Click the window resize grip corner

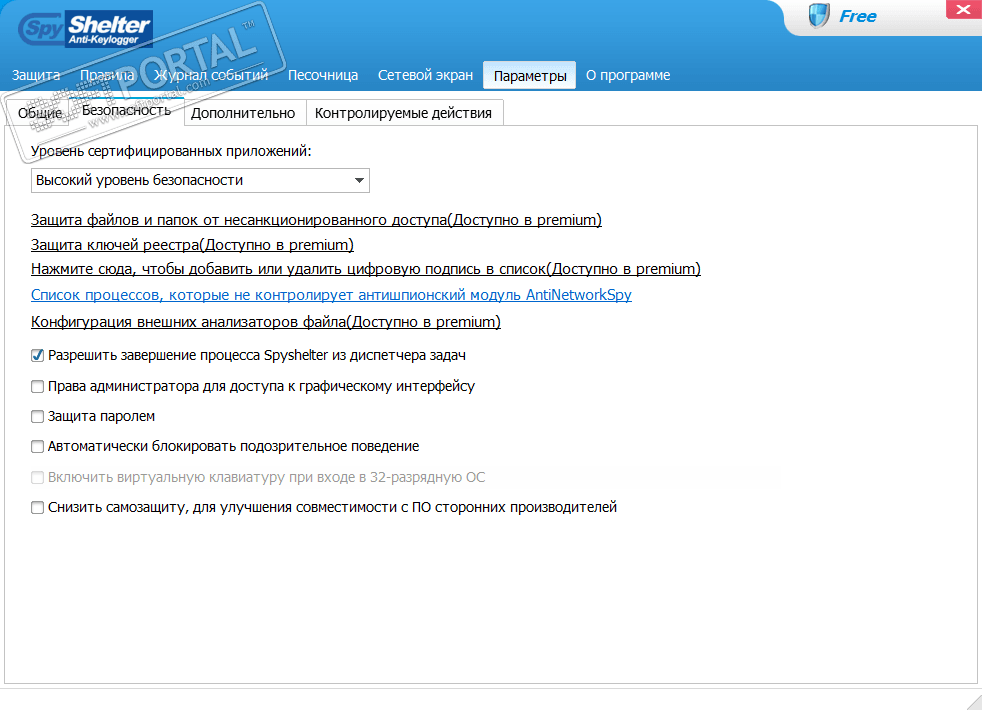point(973,702)
